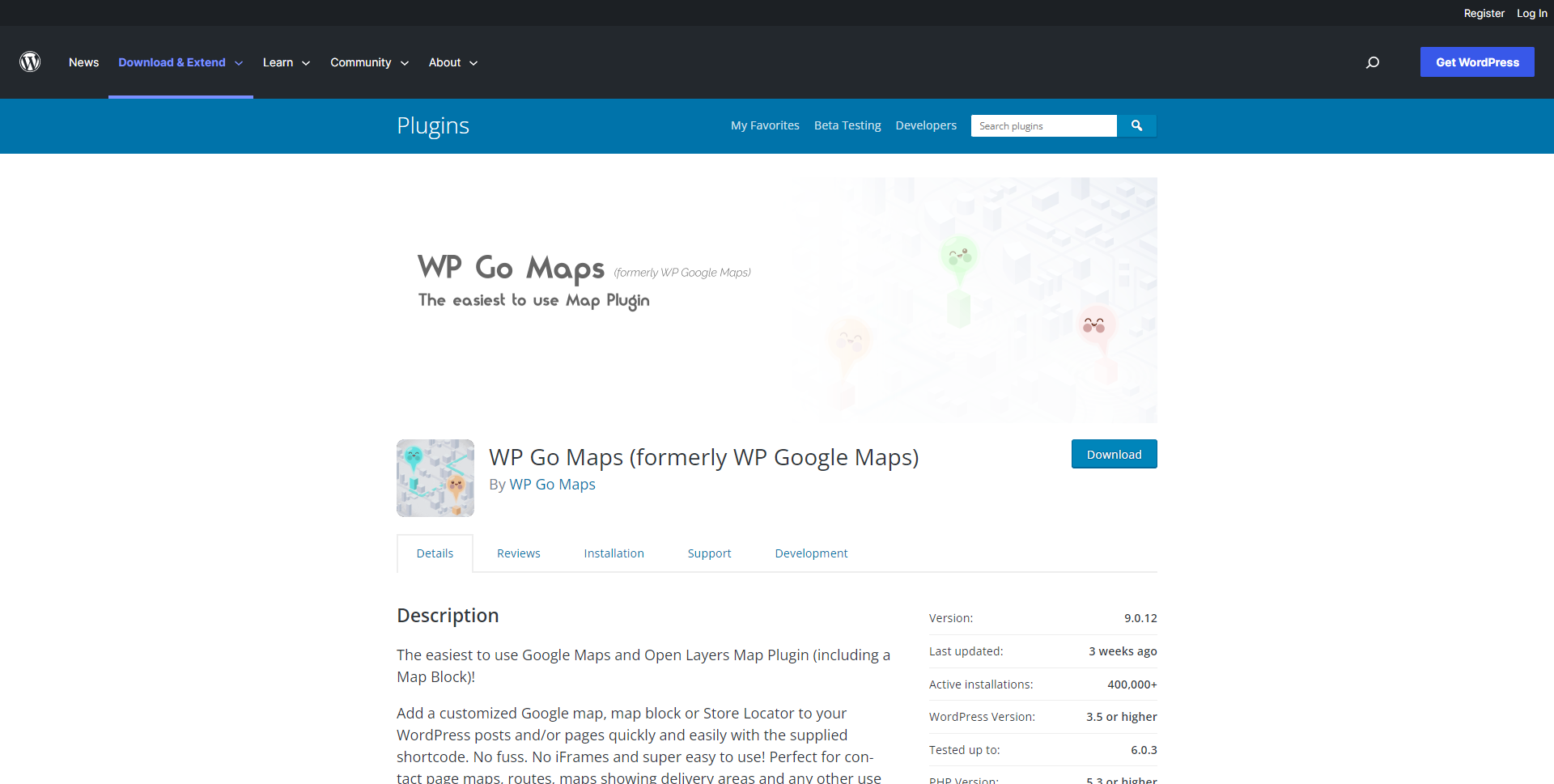This screenshot has height=784, width=1554.
Task: Switch to the Development tab
Action: click(x=810, y=553)
